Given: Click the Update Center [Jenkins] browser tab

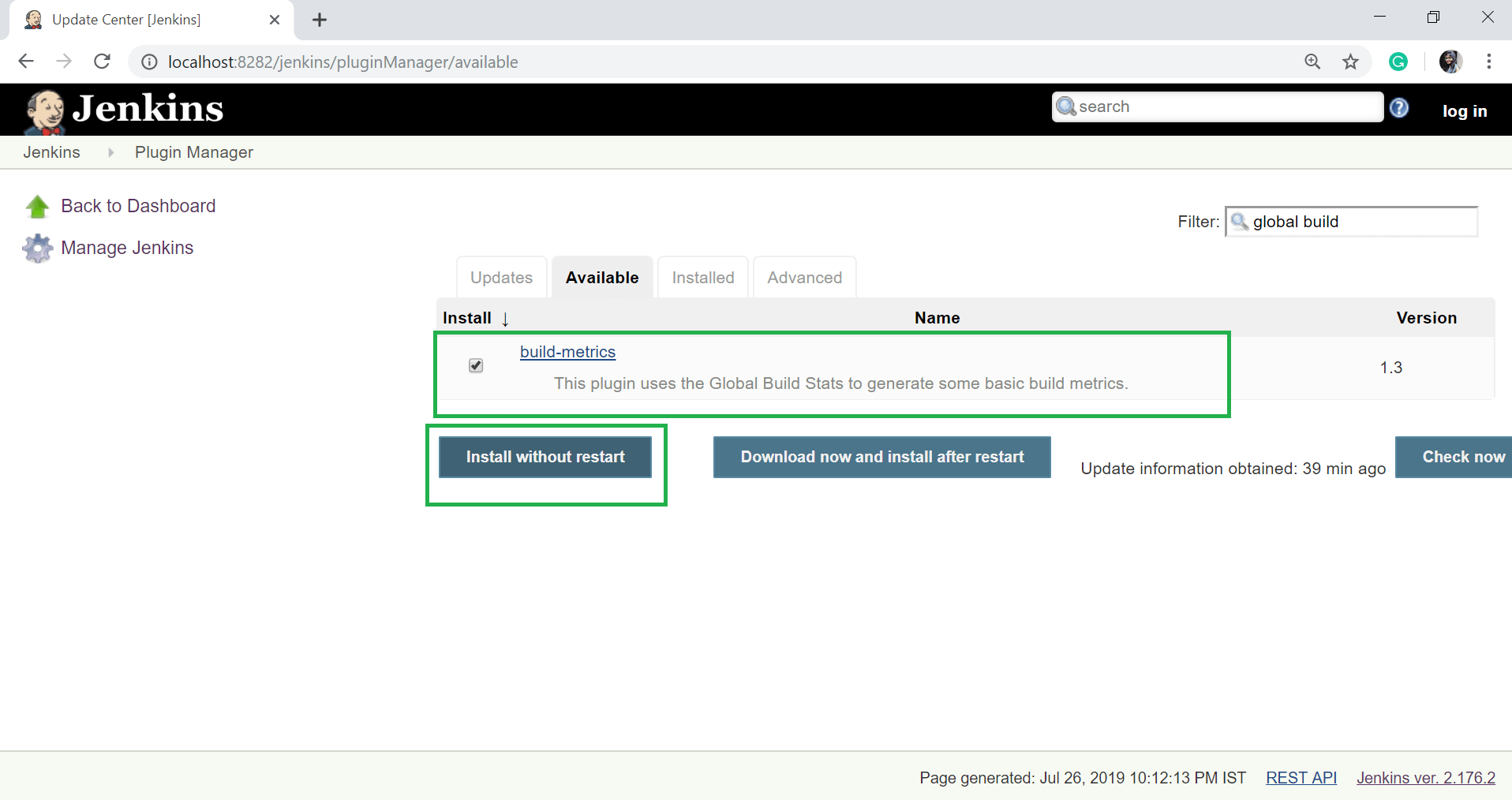Looking at the screenshot, I should [152, 21].
